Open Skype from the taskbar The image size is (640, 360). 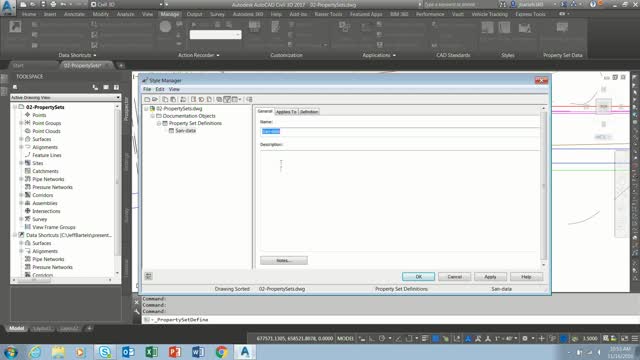[x=105, y=352]
